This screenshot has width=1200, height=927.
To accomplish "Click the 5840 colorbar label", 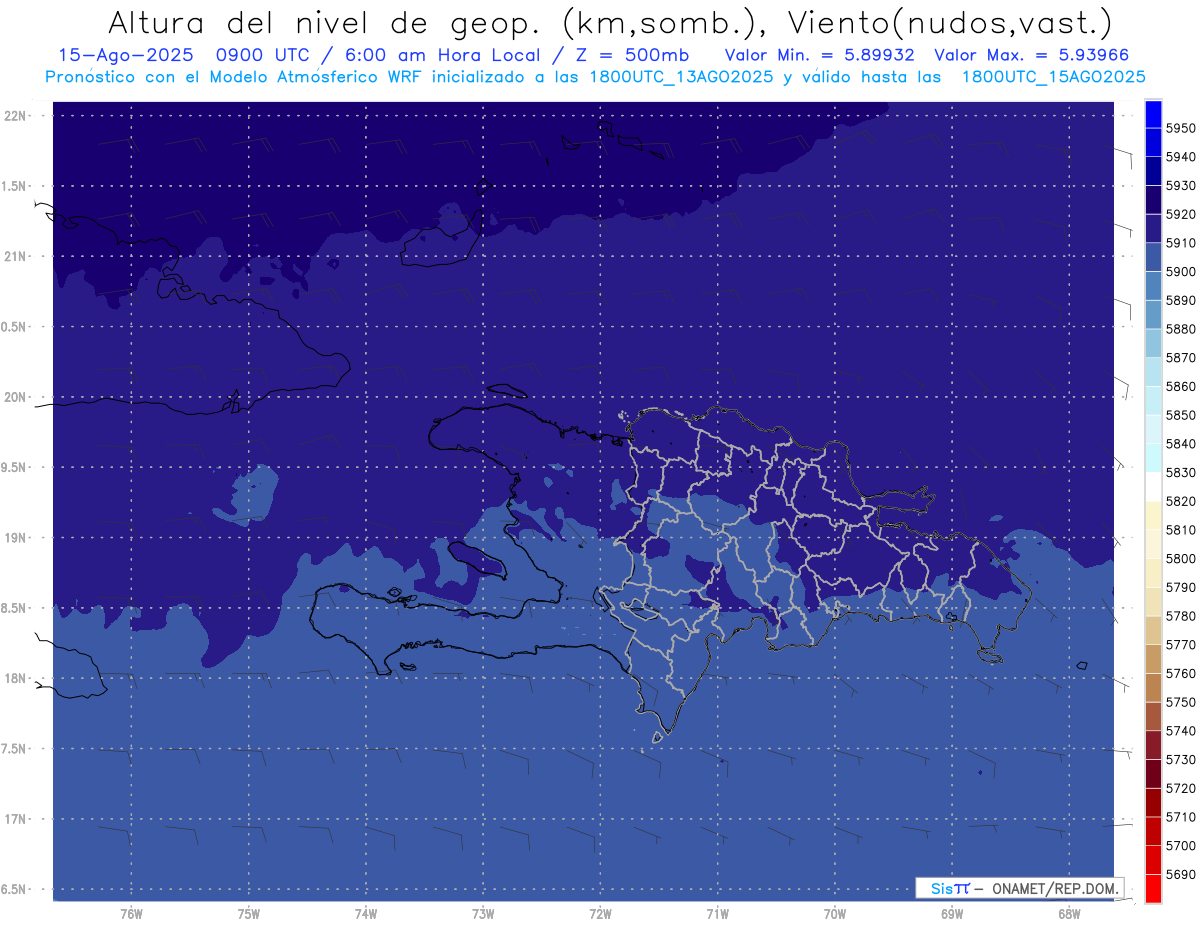I will (x=1180, y=444).
